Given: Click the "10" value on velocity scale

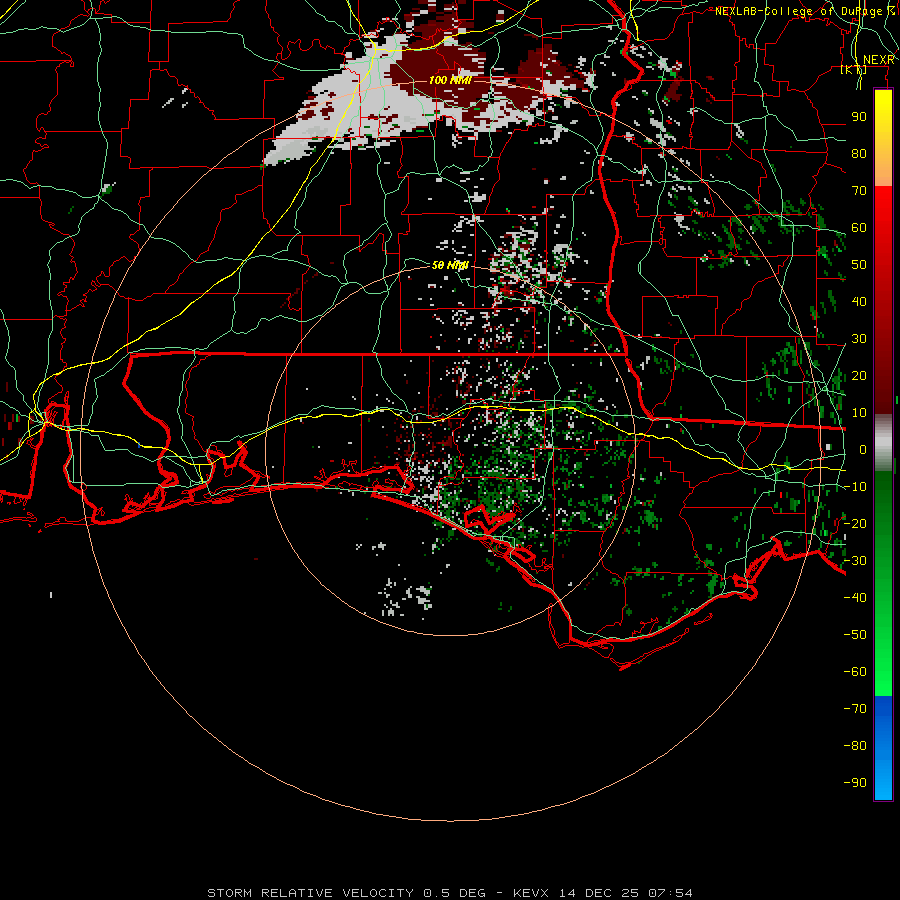Looking at the screenshot, I should [x=859, y=413].
